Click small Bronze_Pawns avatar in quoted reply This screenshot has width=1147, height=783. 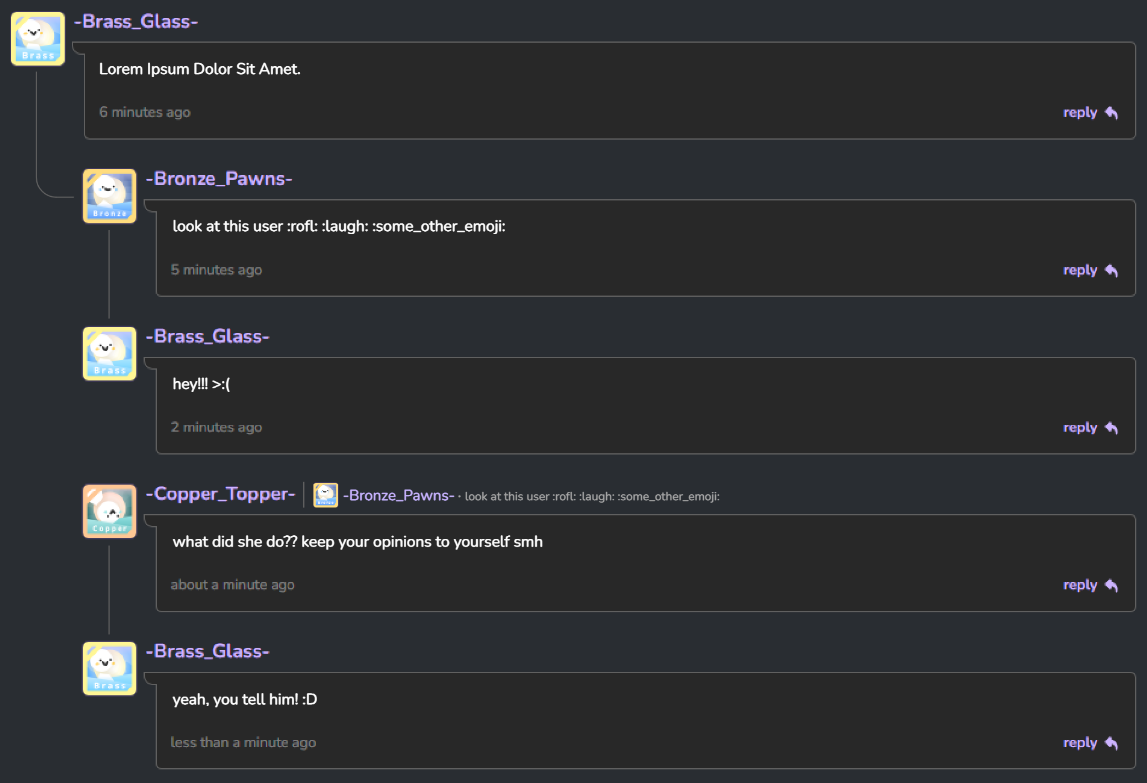point(326,495)
